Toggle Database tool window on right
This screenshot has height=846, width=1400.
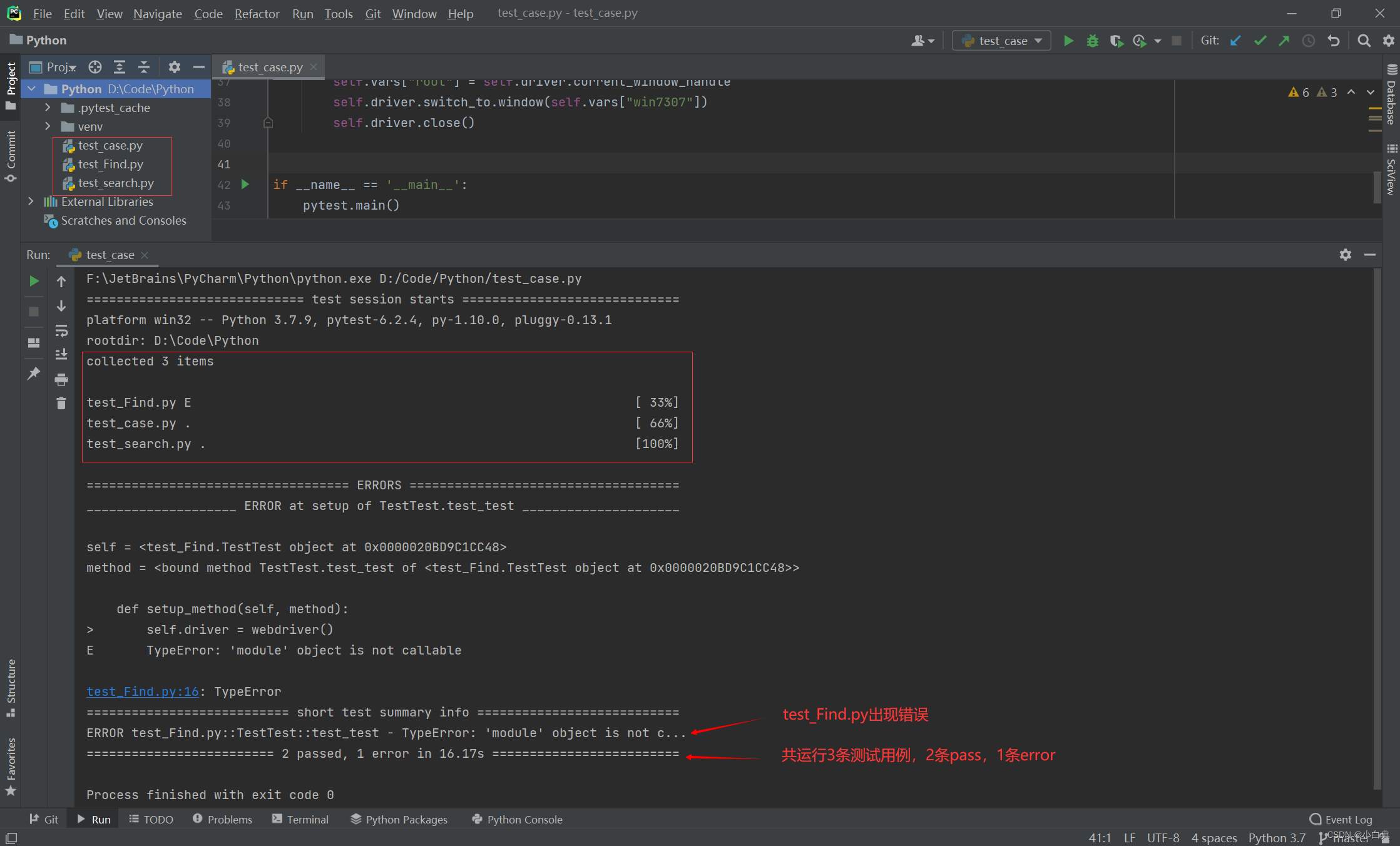(x=1391, y=94)
